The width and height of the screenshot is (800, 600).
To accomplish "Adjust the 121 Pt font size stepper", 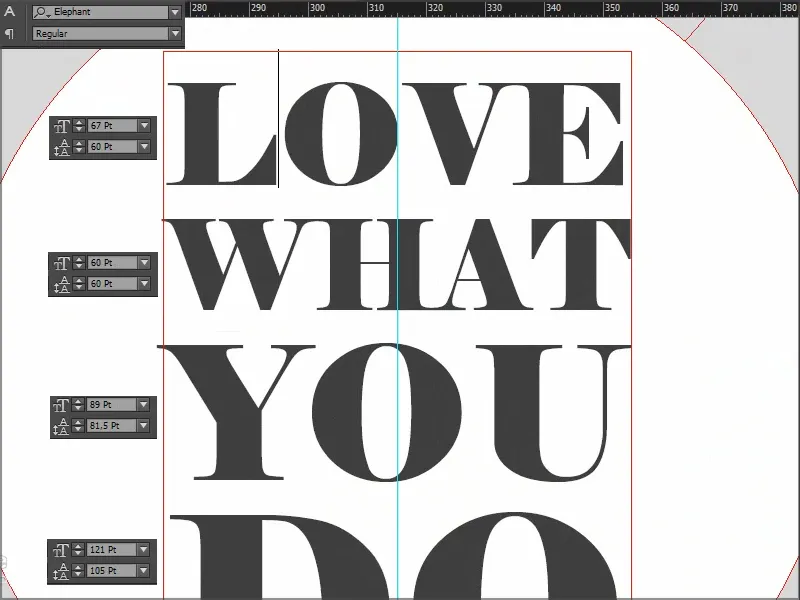I will pyautogui.click(x=78, y=549).
